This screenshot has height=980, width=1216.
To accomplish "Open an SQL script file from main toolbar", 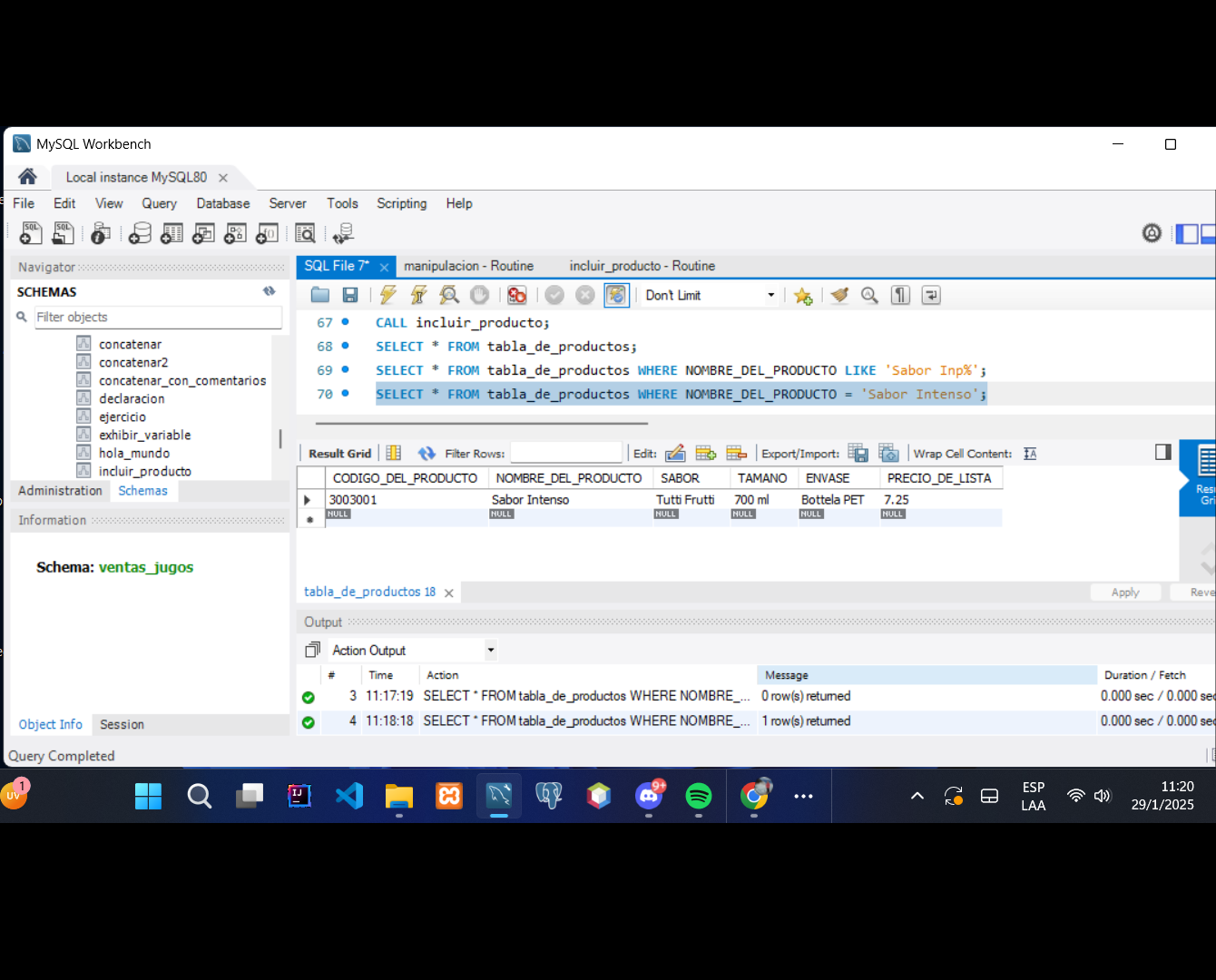I will coord(63,233).
